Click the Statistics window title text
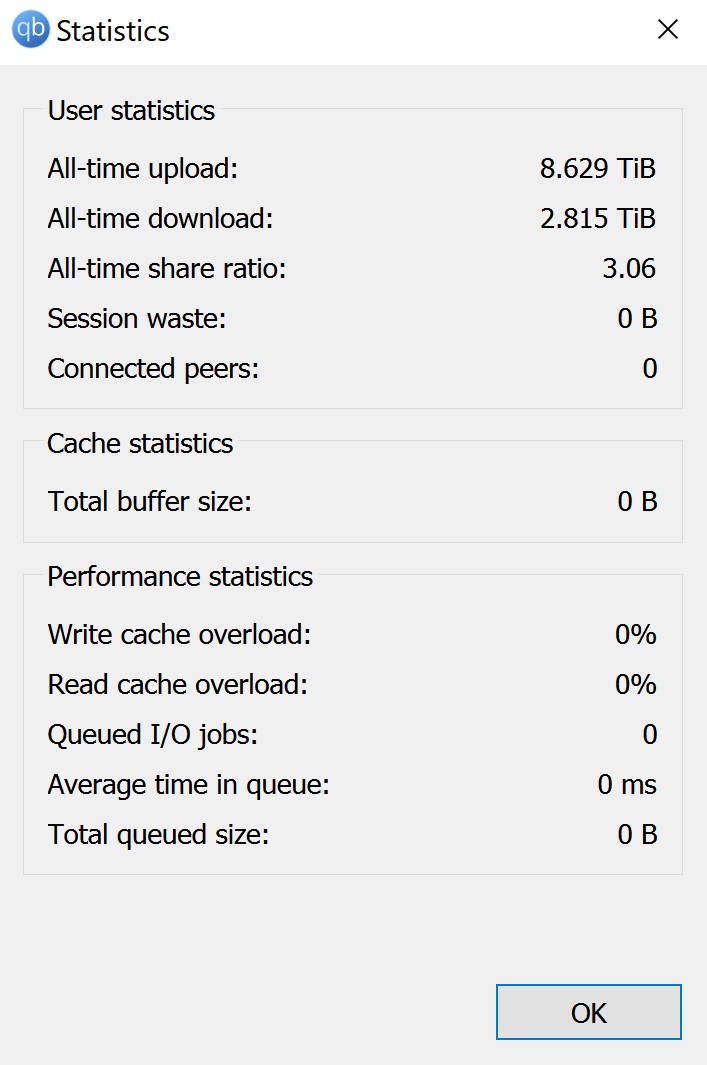Viewport: 707px width, 1065px height. pyautogui.click(x=113, y=31)
